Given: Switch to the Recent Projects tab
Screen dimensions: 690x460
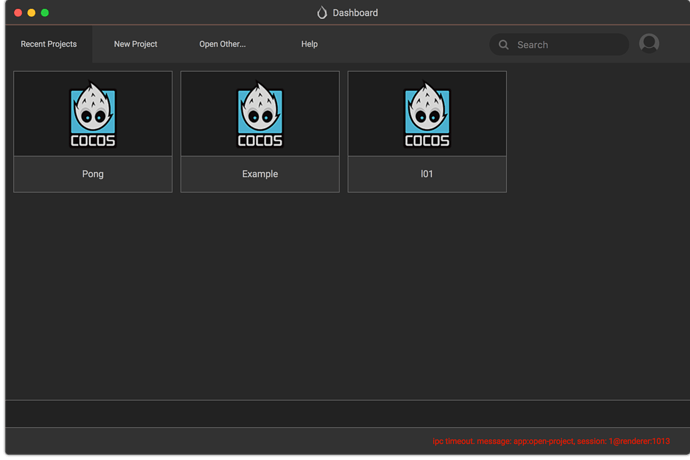Looking at the screenshot, I should pyautogui.click(x=48, y=44).
